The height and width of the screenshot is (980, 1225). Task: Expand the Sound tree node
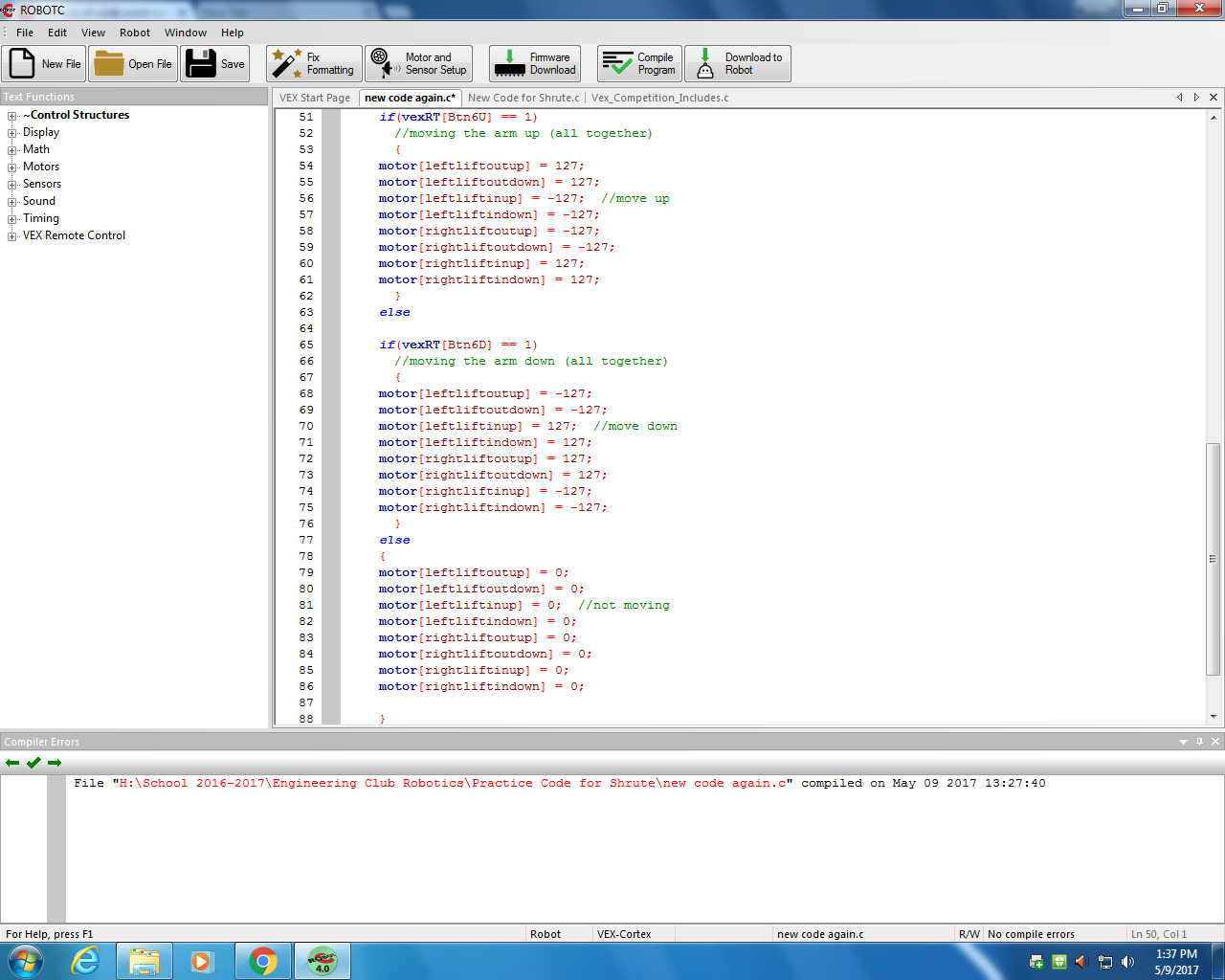[12, 202]
